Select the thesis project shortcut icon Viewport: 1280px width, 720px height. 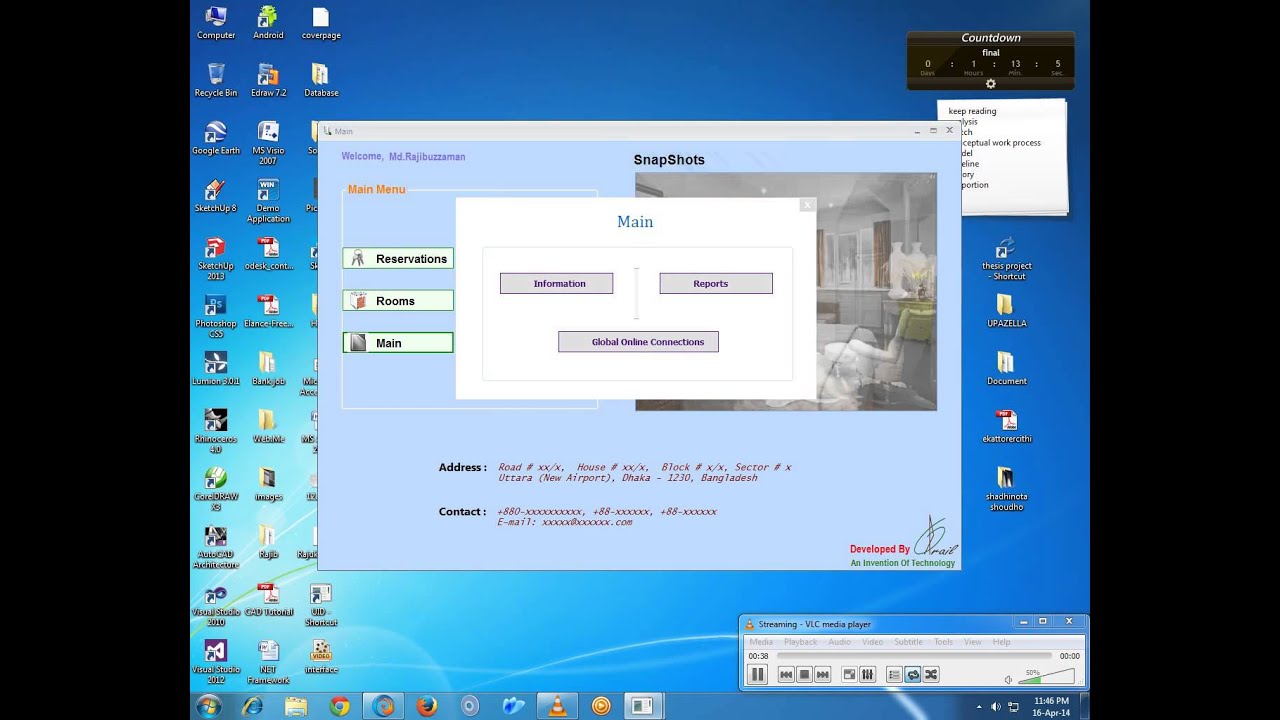1007,259
